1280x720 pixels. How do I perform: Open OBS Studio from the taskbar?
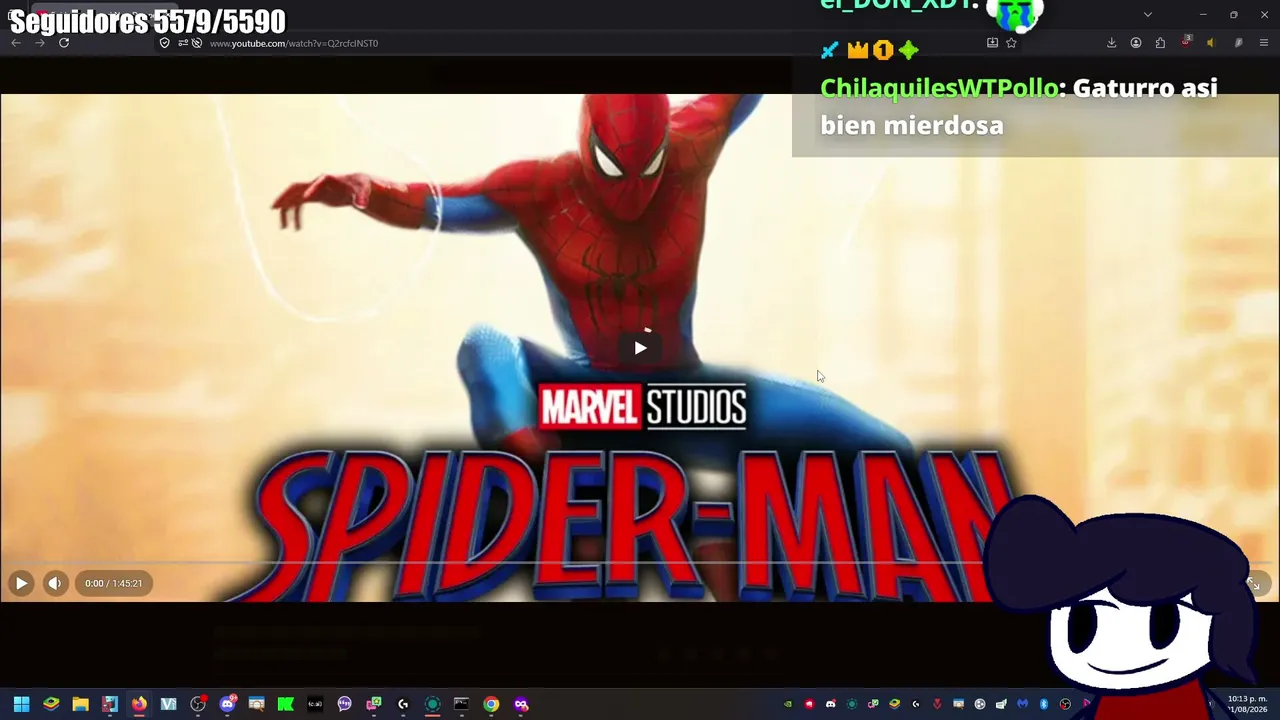198,704
